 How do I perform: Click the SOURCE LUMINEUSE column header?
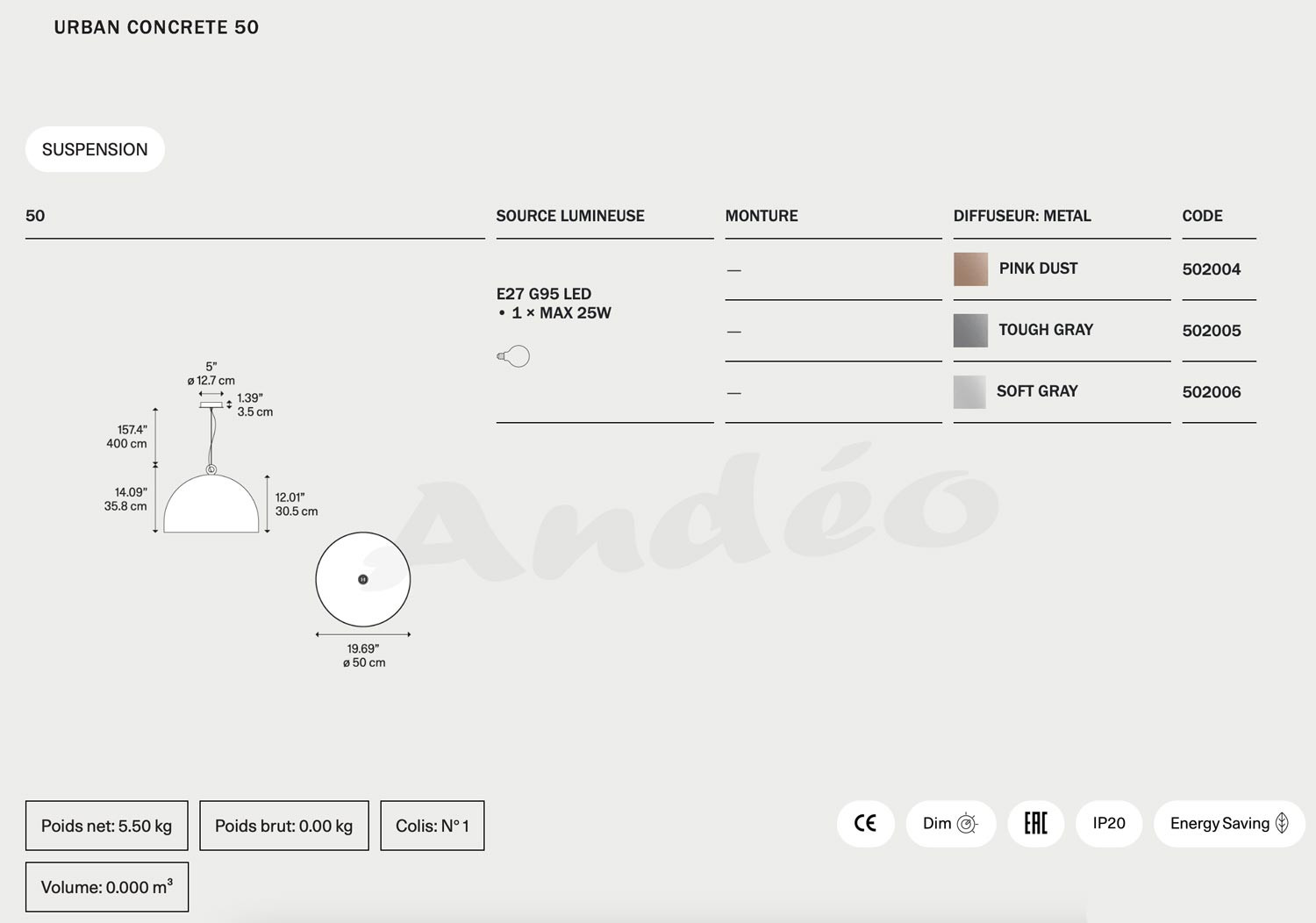[x=570, y=216]
